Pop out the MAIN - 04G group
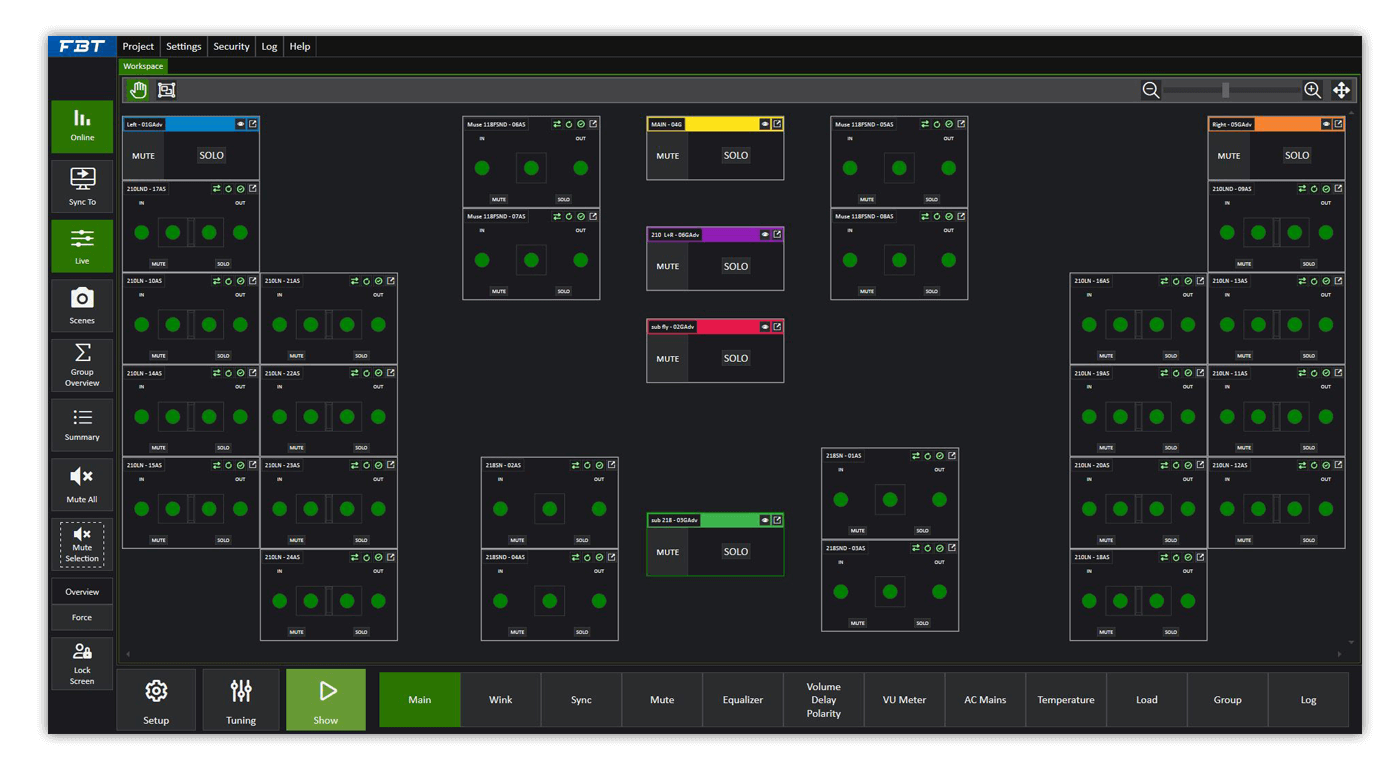The image size is (1400, 772). (777, 124)
